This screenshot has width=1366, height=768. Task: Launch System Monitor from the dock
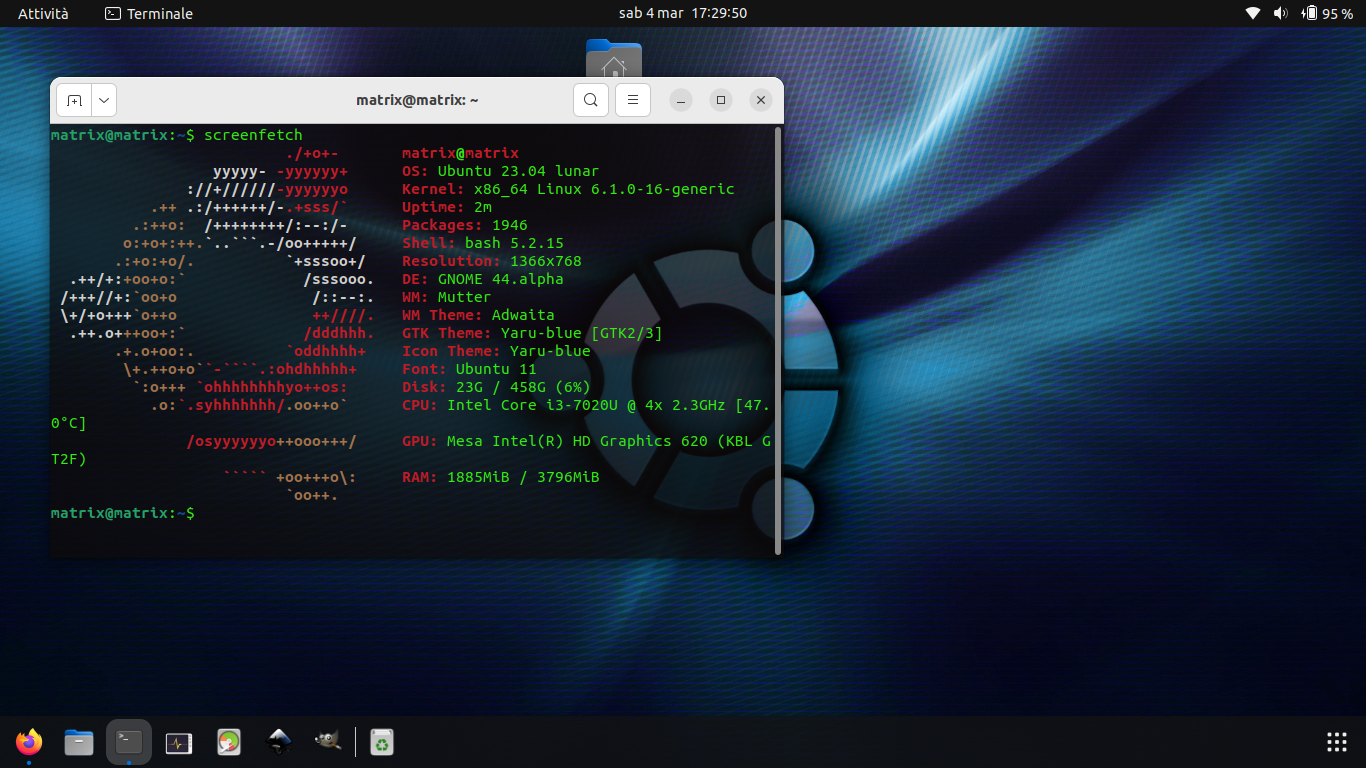179,742
